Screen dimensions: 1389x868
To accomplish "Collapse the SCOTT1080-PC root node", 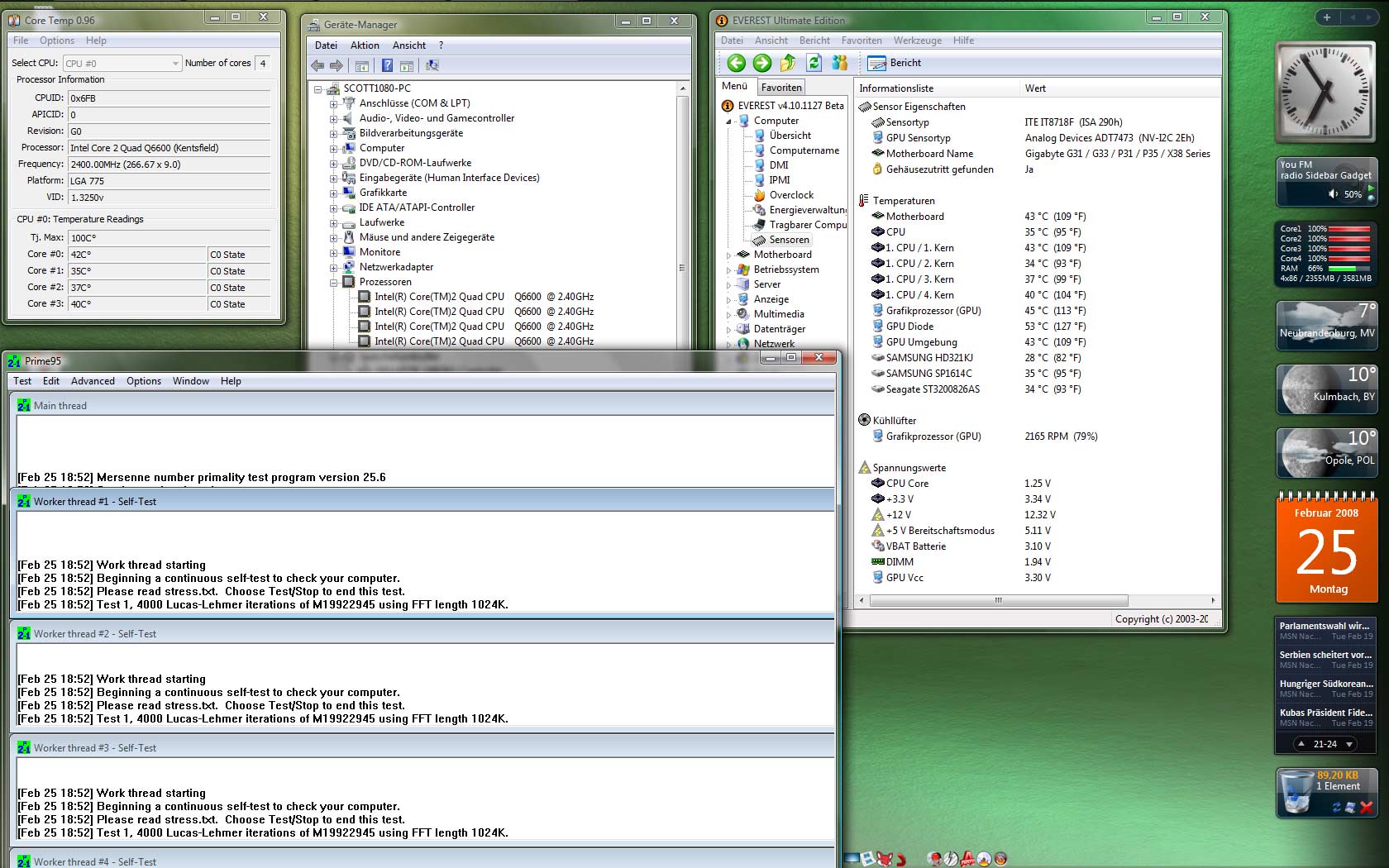I will pyautogui.click(x=317, y=88).
